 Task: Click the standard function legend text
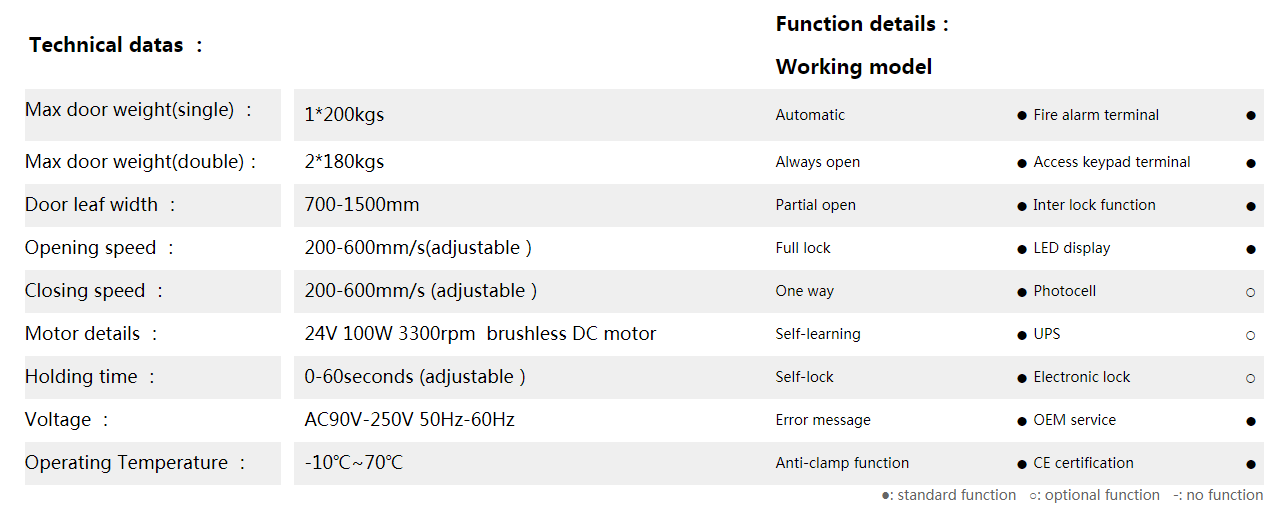(x=948, y=495)
